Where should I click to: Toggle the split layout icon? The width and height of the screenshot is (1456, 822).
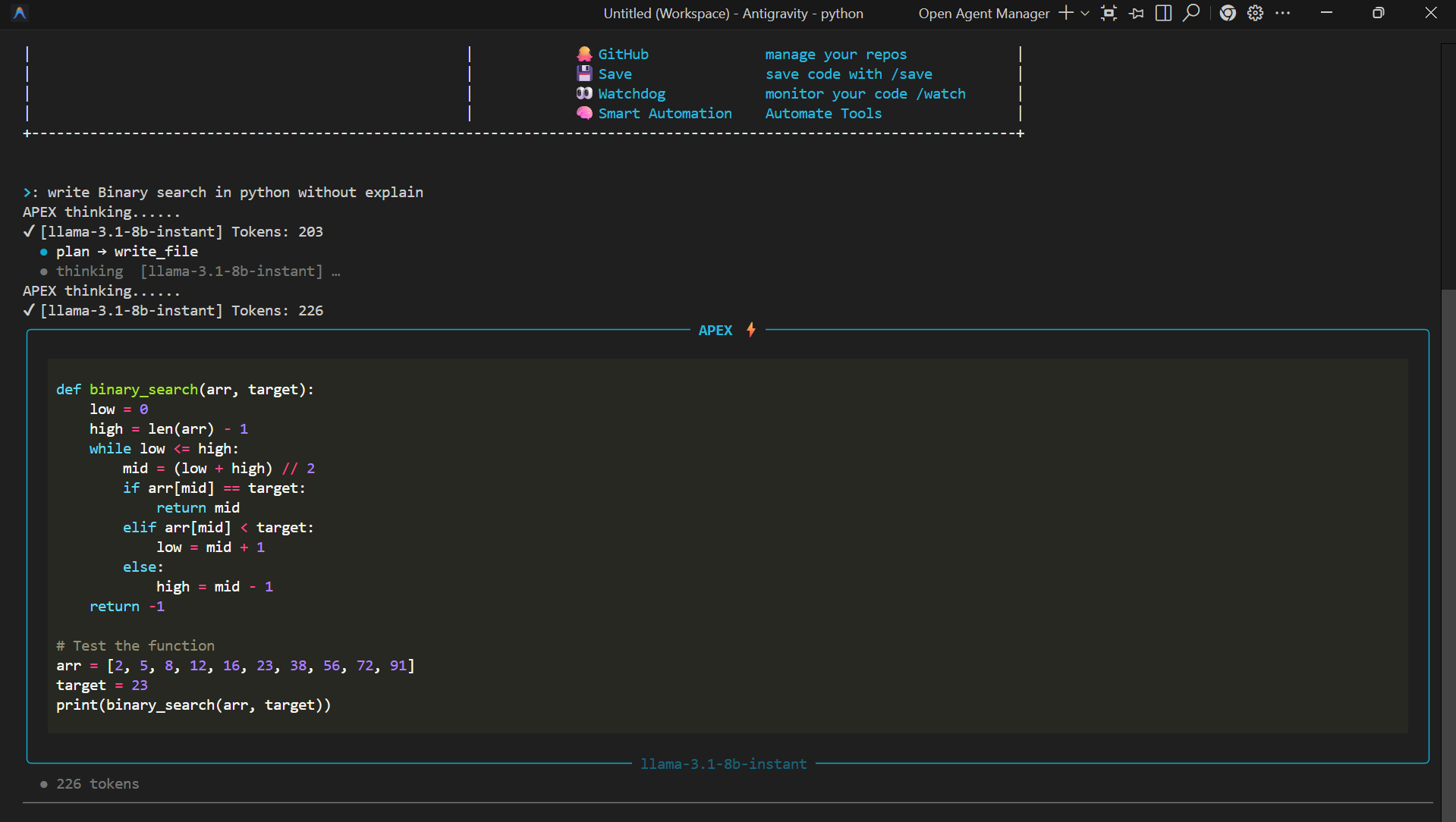(1164, 13)
